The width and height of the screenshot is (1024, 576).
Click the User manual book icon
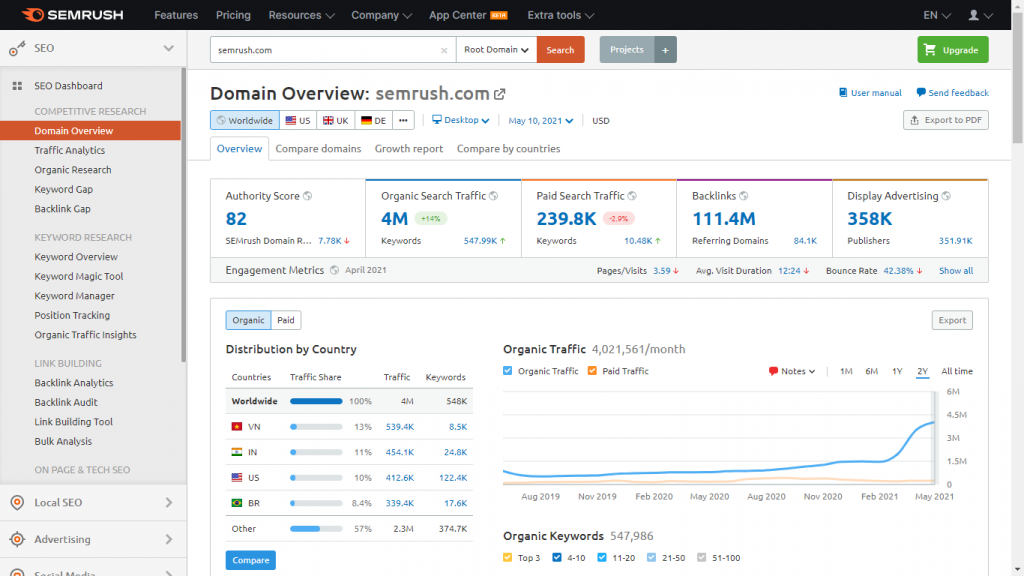coord(842,93)
